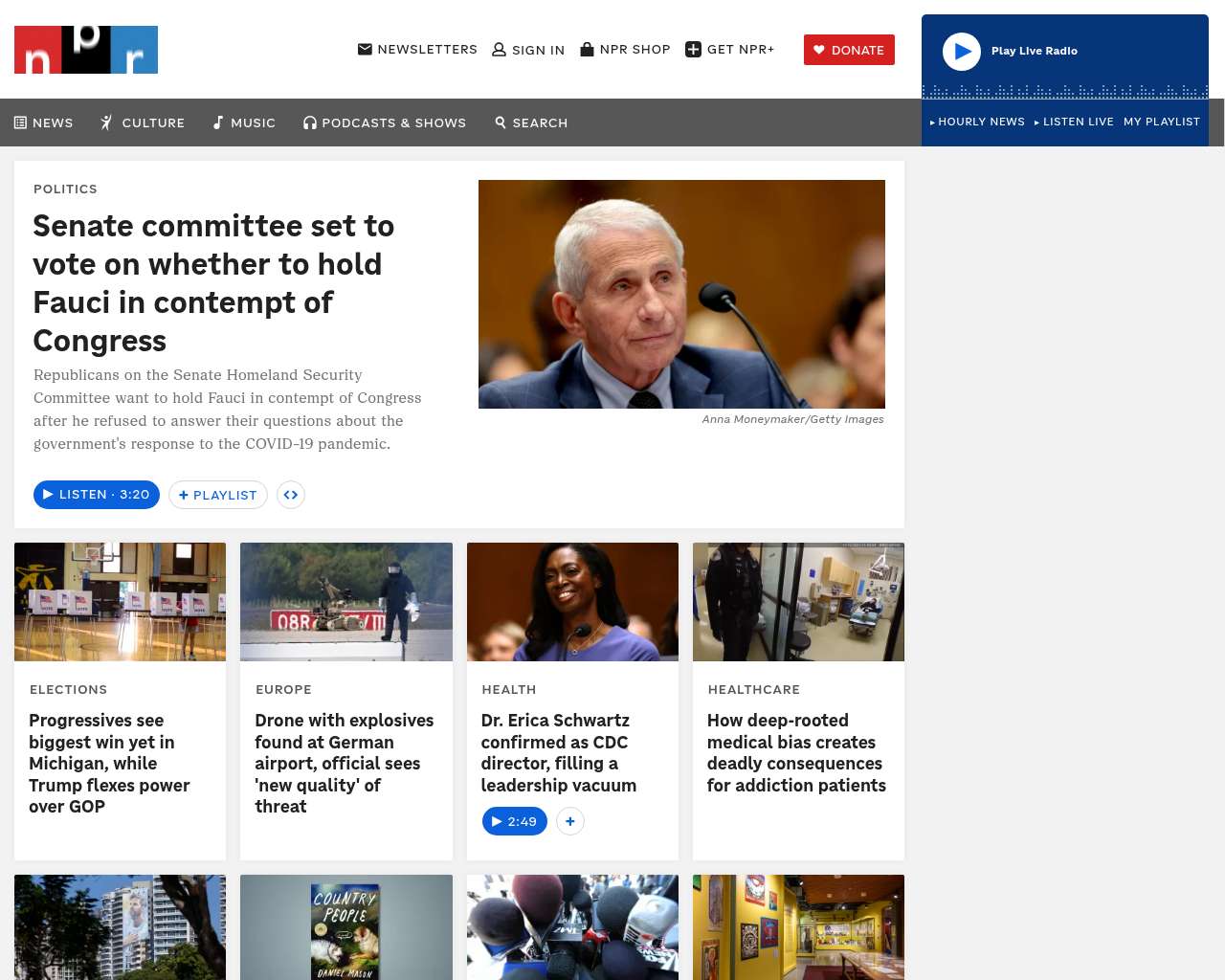Click the hospital room thumbnail
Image resolution: width=1225 pixels, height=980 pixels.
pos(798,602)
